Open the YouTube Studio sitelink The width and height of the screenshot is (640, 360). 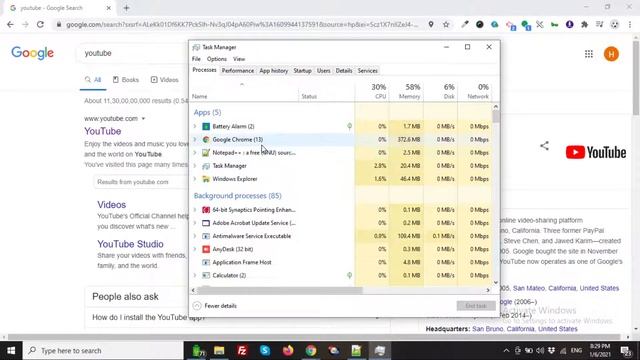click(130, 244)
